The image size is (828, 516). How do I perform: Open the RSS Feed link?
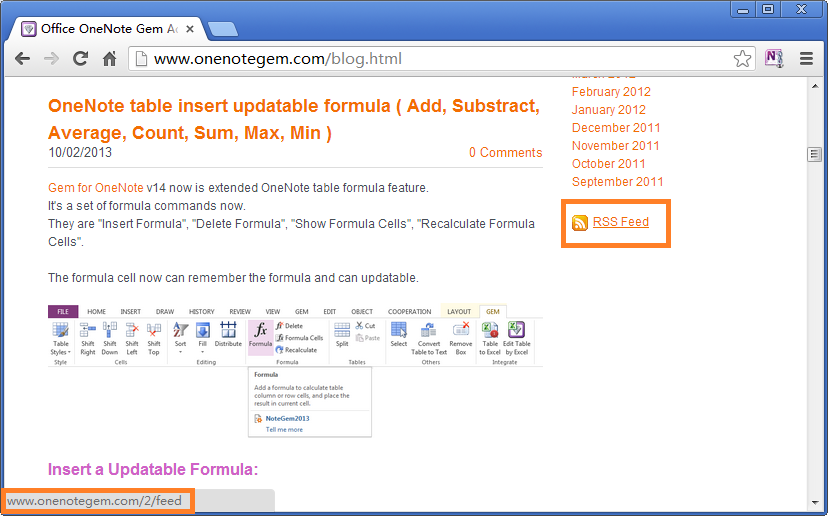[620, 222]
